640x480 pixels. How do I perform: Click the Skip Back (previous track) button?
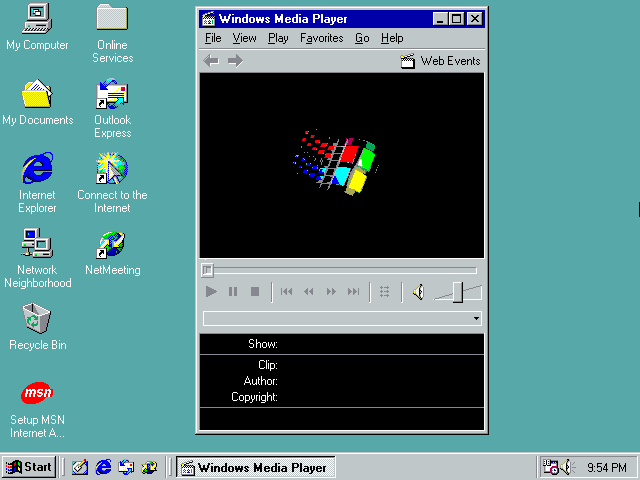[x=286, y=291]
